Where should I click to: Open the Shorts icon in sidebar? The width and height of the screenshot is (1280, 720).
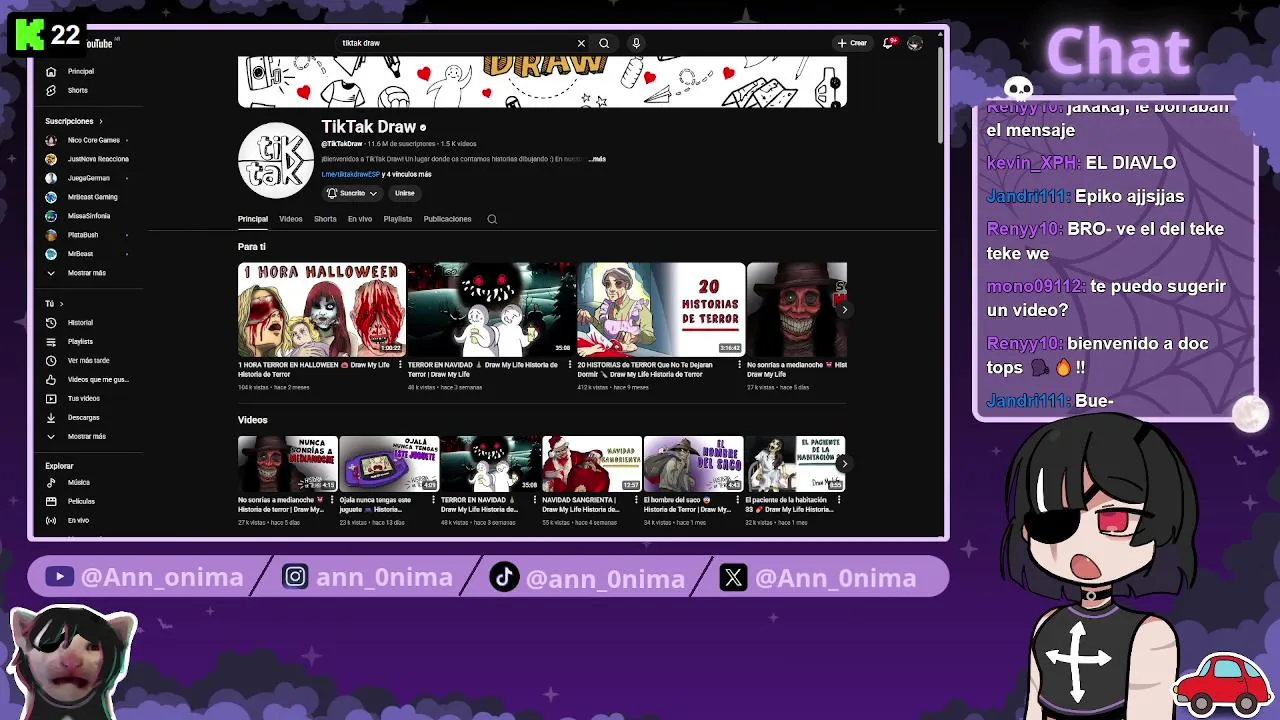51,90
